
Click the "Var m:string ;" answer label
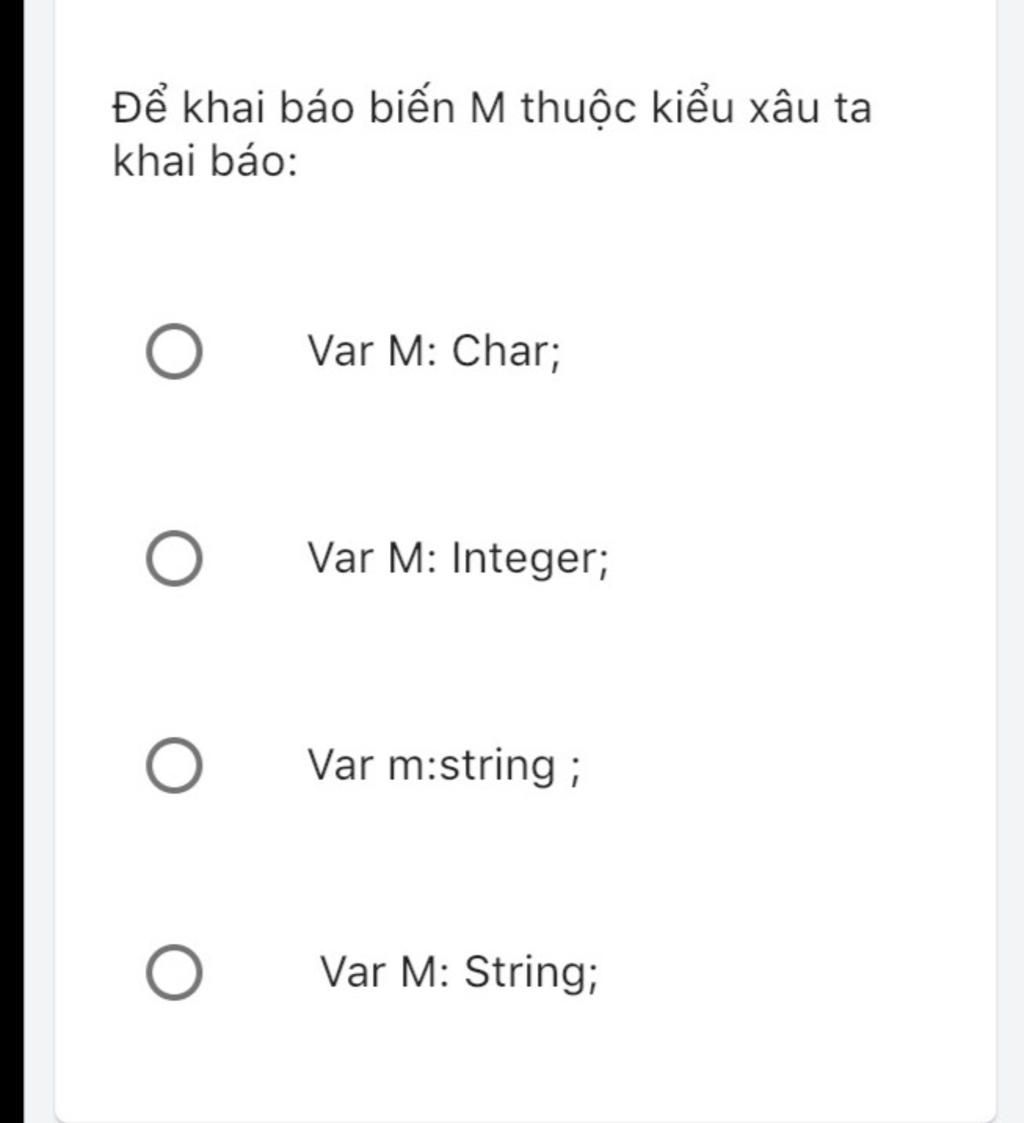point(443,767)
